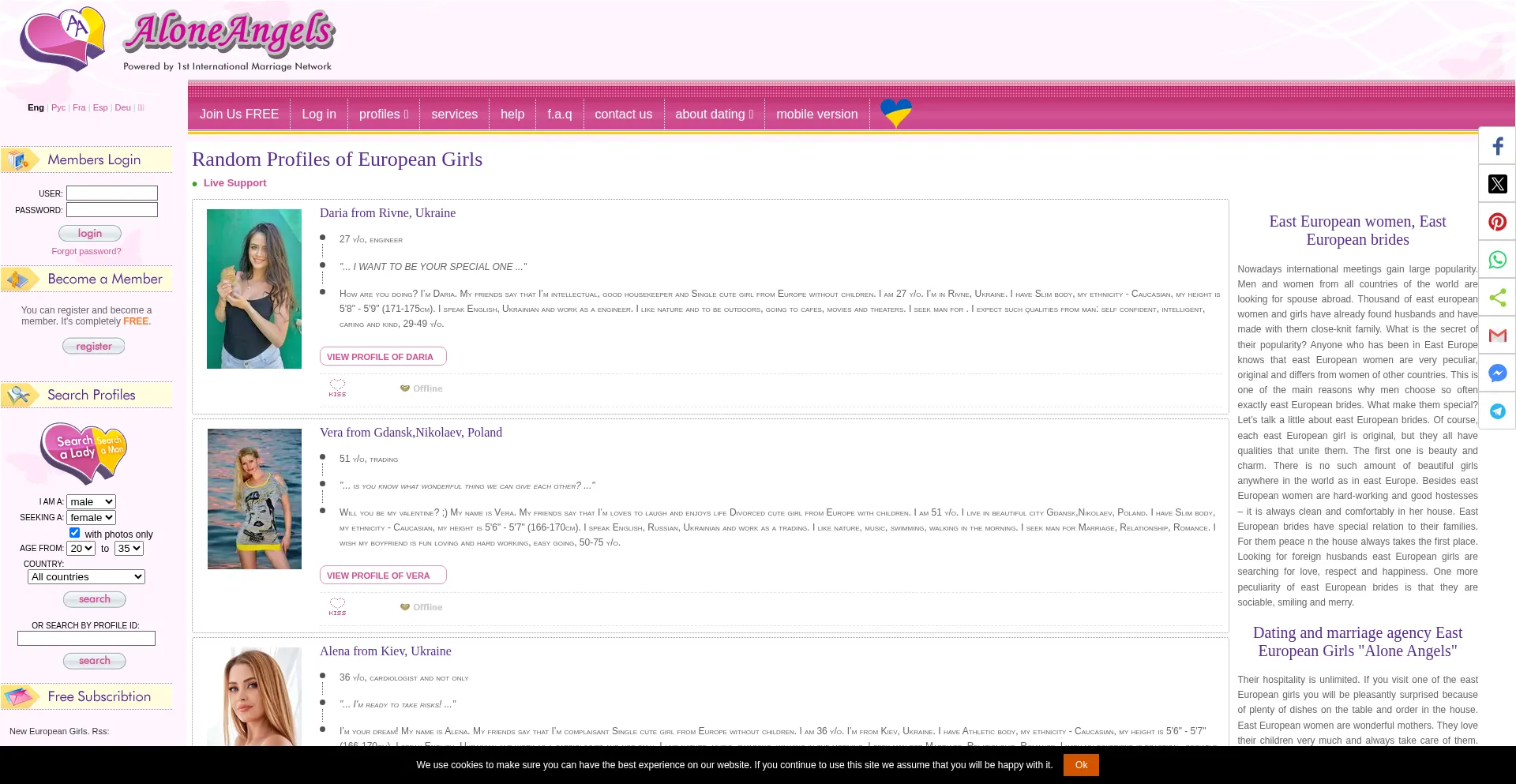The width and height of the screenshot is (1516, 784).
Task: Open the I AM A gender dropdown
Action: point(92,501)
